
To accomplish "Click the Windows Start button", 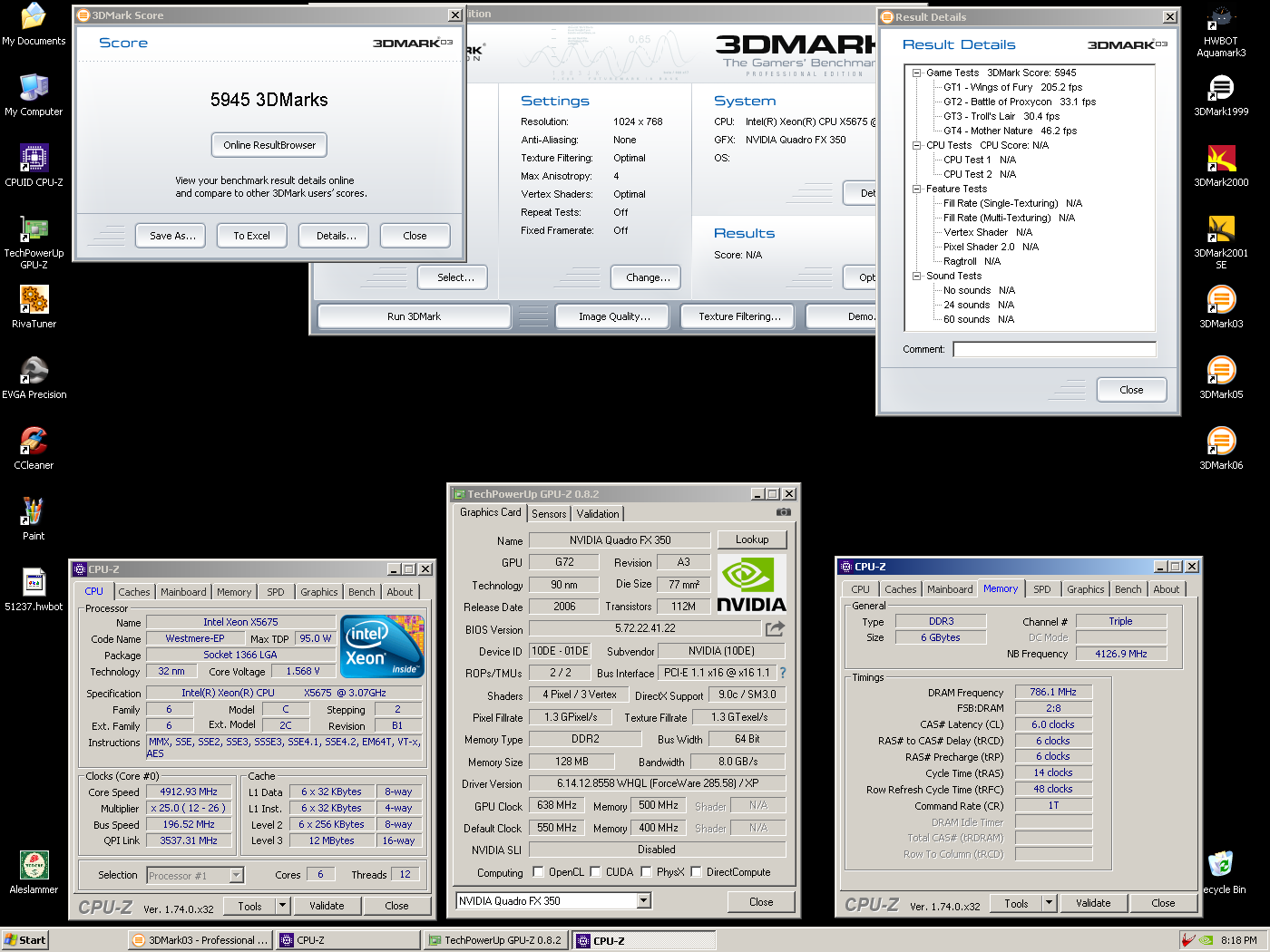I will pyautogui.click(x=24, y=940).
